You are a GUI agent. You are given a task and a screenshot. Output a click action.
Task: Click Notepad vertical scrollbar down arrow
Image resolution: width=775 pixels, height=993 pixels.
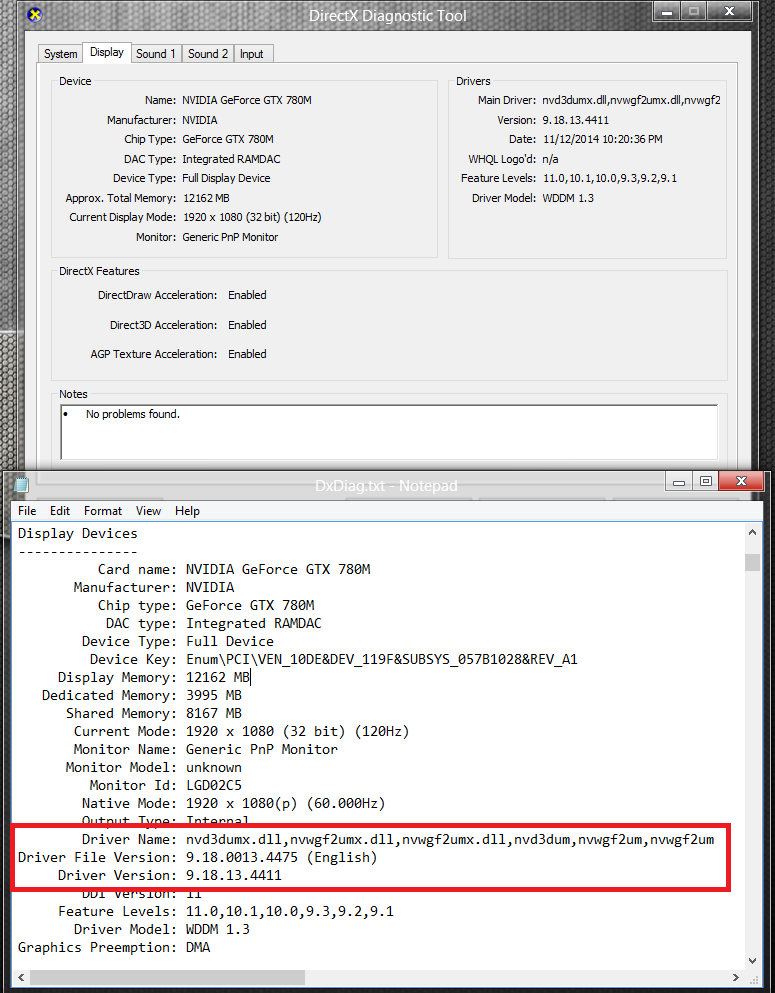point(752,961)
